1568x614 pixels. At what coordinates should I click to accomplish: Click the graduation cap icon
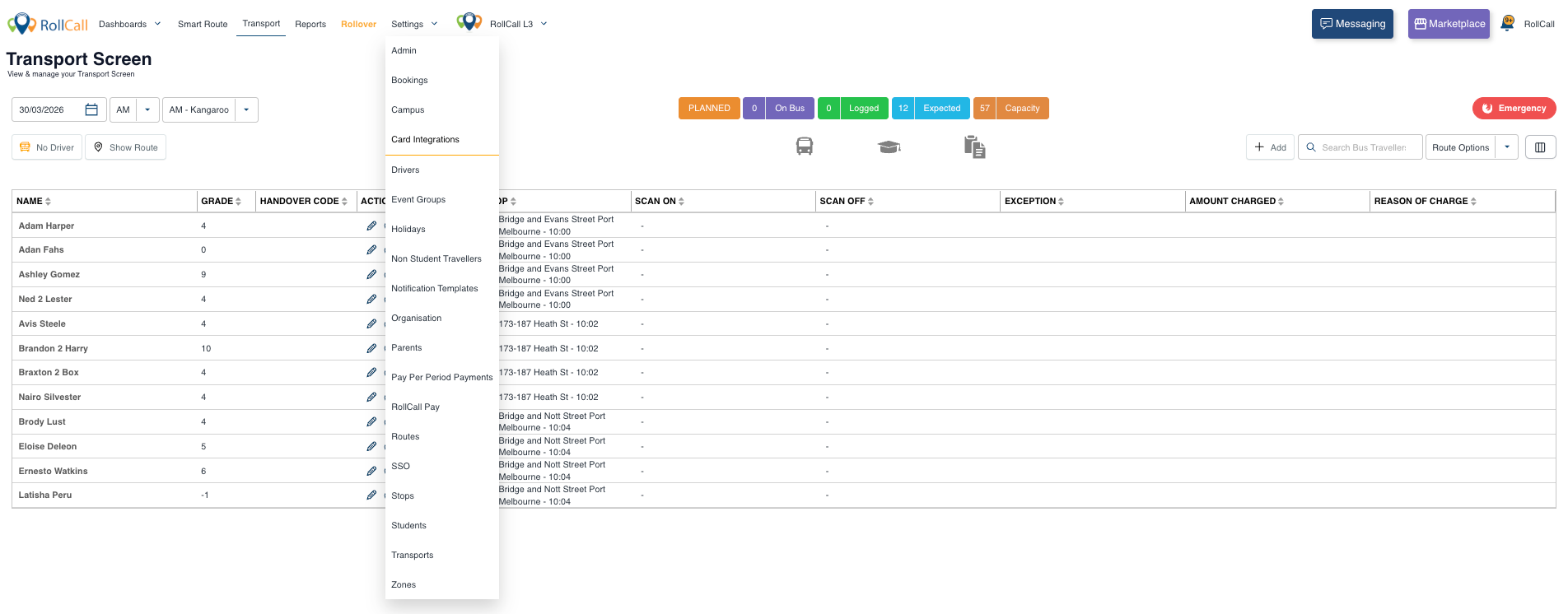[889, 147]
